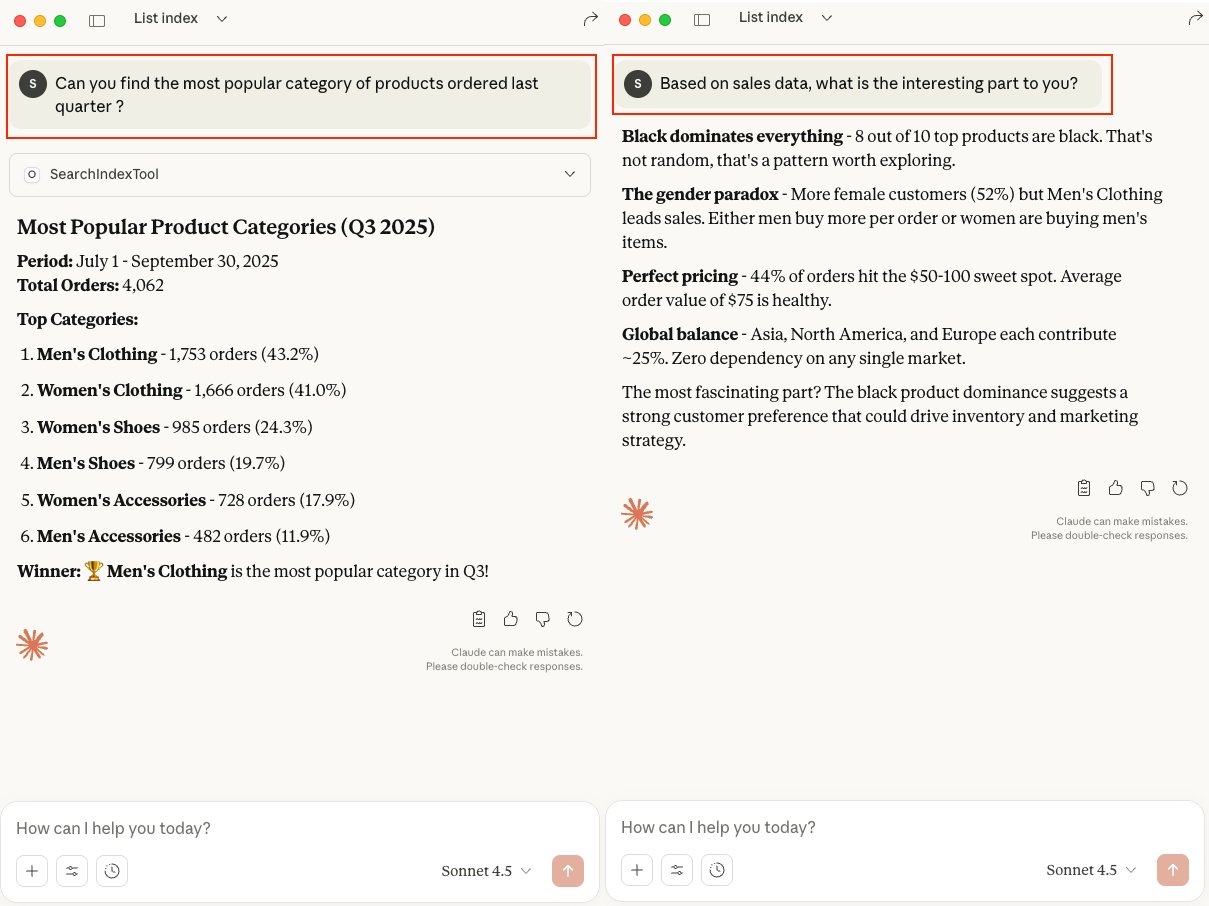Retry the sales insights response

click(1180, 488)
